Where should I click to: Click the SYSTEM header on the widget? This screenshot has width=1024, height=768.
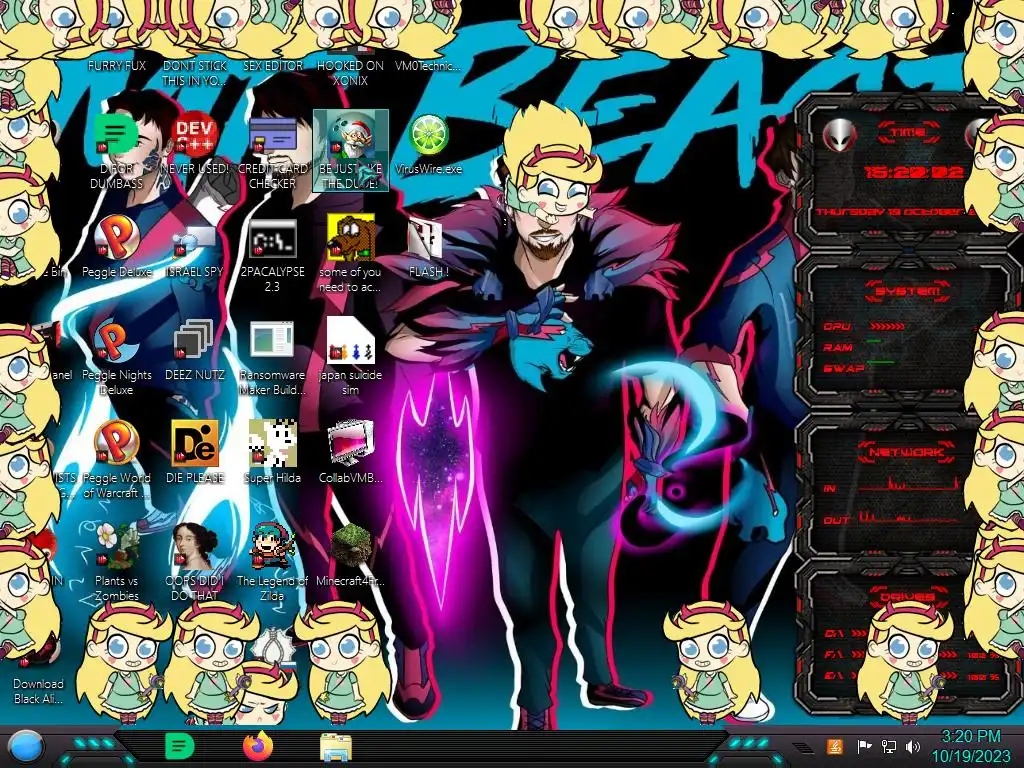(x=908, y=291)
